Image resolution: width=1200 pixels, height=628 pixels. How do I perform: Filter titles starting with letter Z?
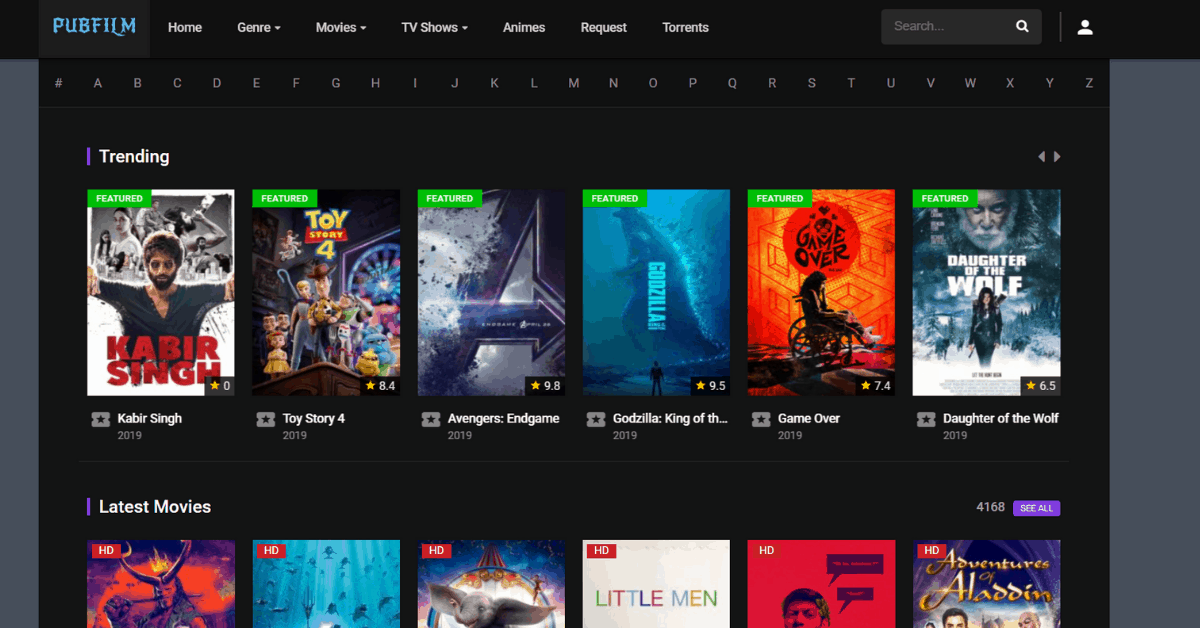tap(1089, 84)
